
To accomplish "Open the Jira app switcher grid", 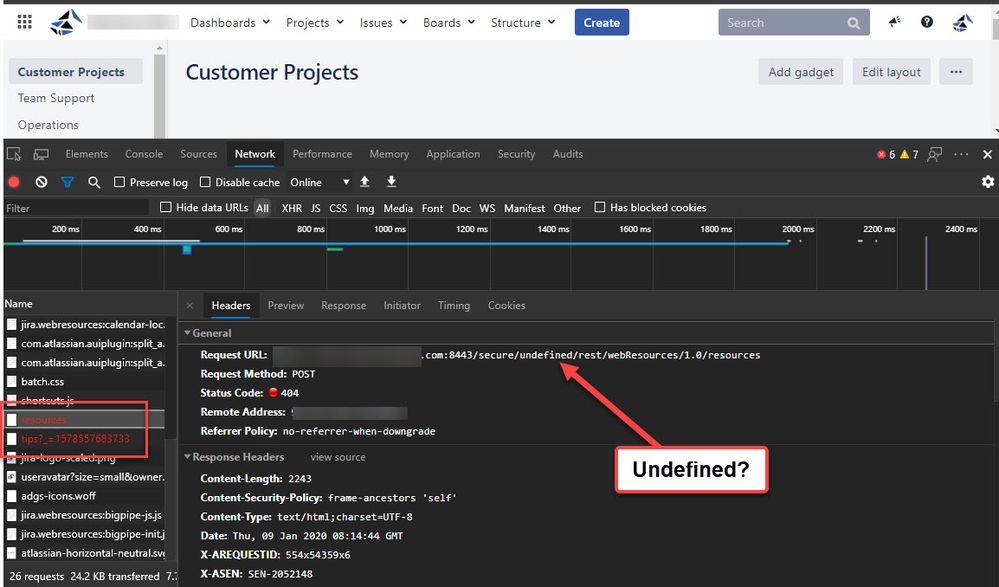I will point(24,22).
